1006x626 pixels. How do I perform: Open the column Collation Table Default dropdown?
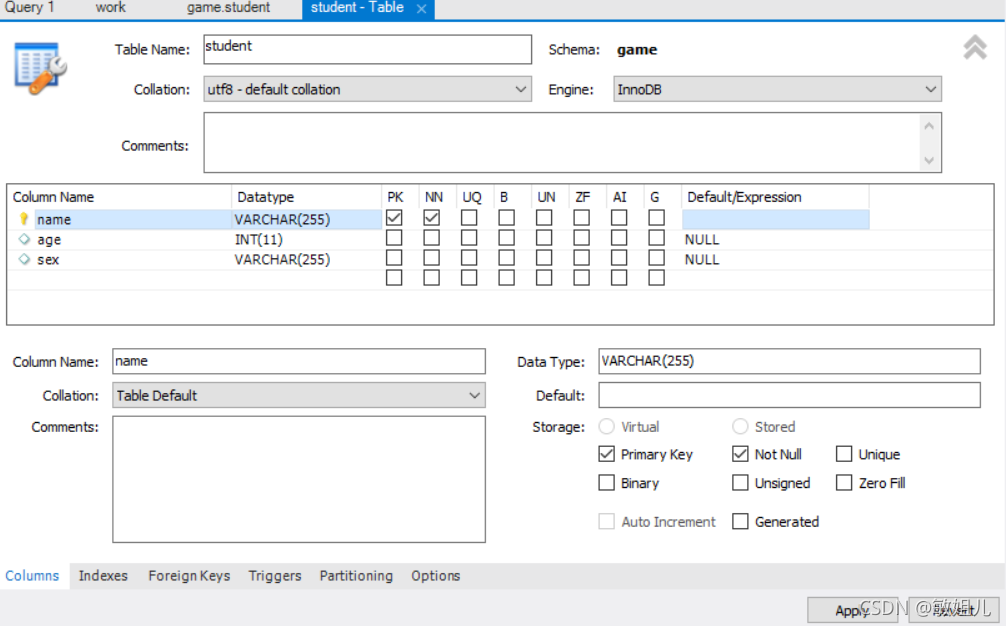299,395
